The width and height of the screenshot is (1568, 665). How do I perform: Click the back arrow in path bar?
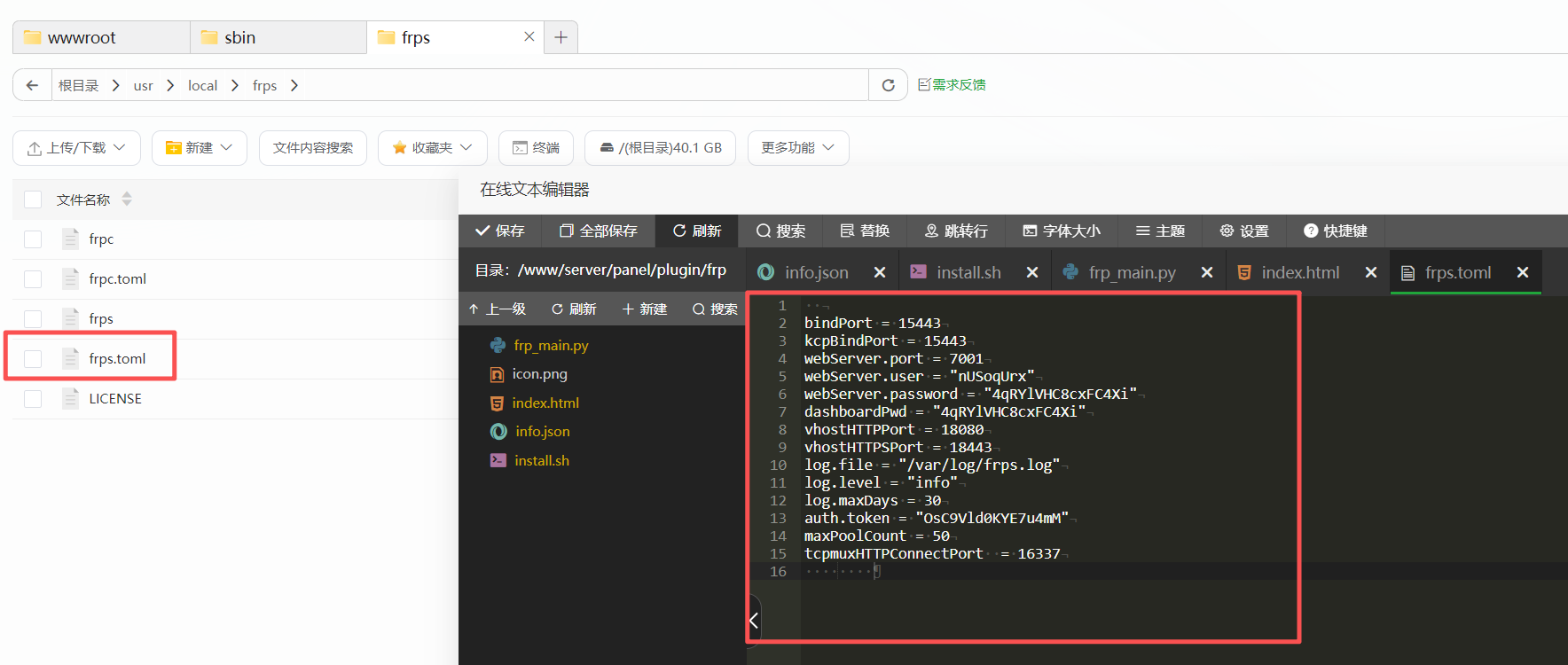pyautogui.click(x=33, y=85)
